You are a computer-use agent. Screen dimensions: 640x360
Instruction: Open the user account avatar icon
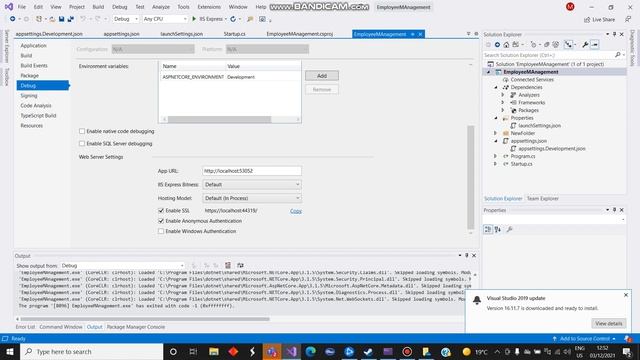coord(570,7)
